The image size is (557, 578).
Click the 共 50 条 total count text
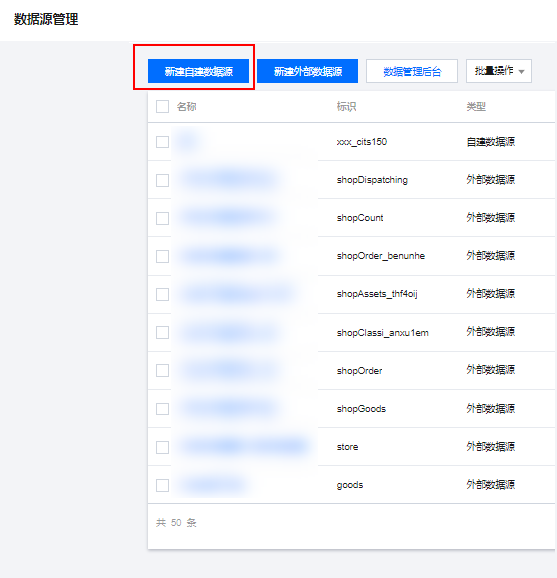tap(176, 523)
